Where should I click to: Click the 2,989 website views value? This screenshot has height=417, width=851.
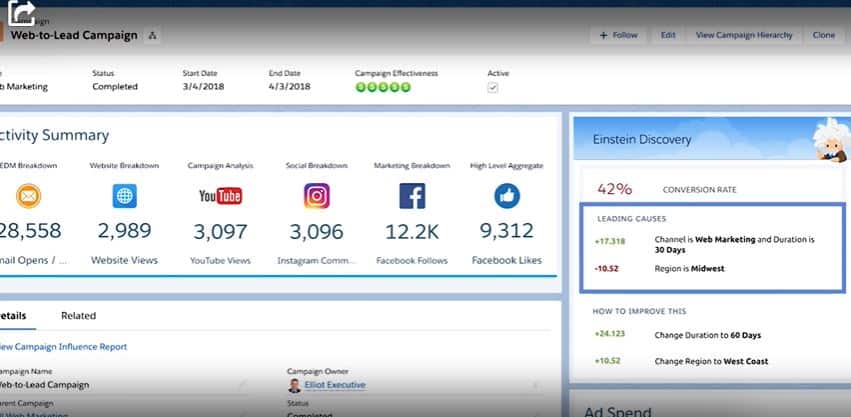click(x=124, y=231)
